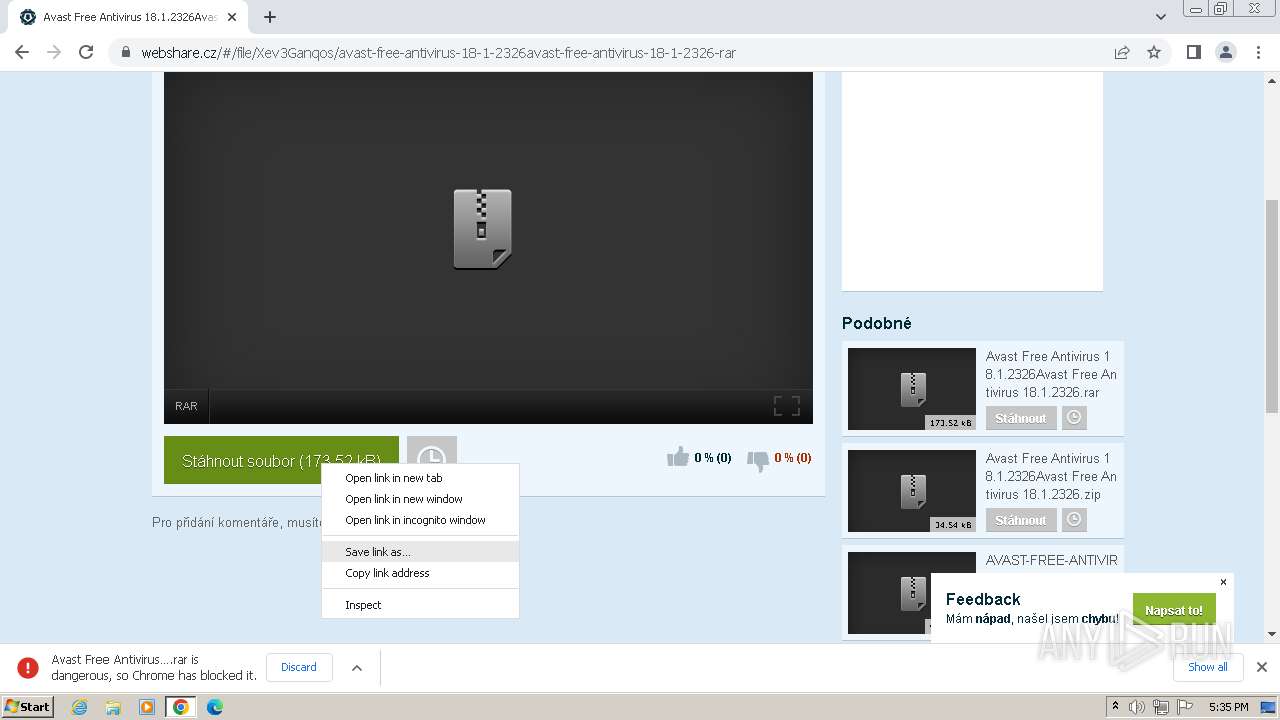Image resolution: width=1280 pixels, height=720 pixels.
Task: Open the similar .zip file thumbnail
Action: click(x=912, y=491)
